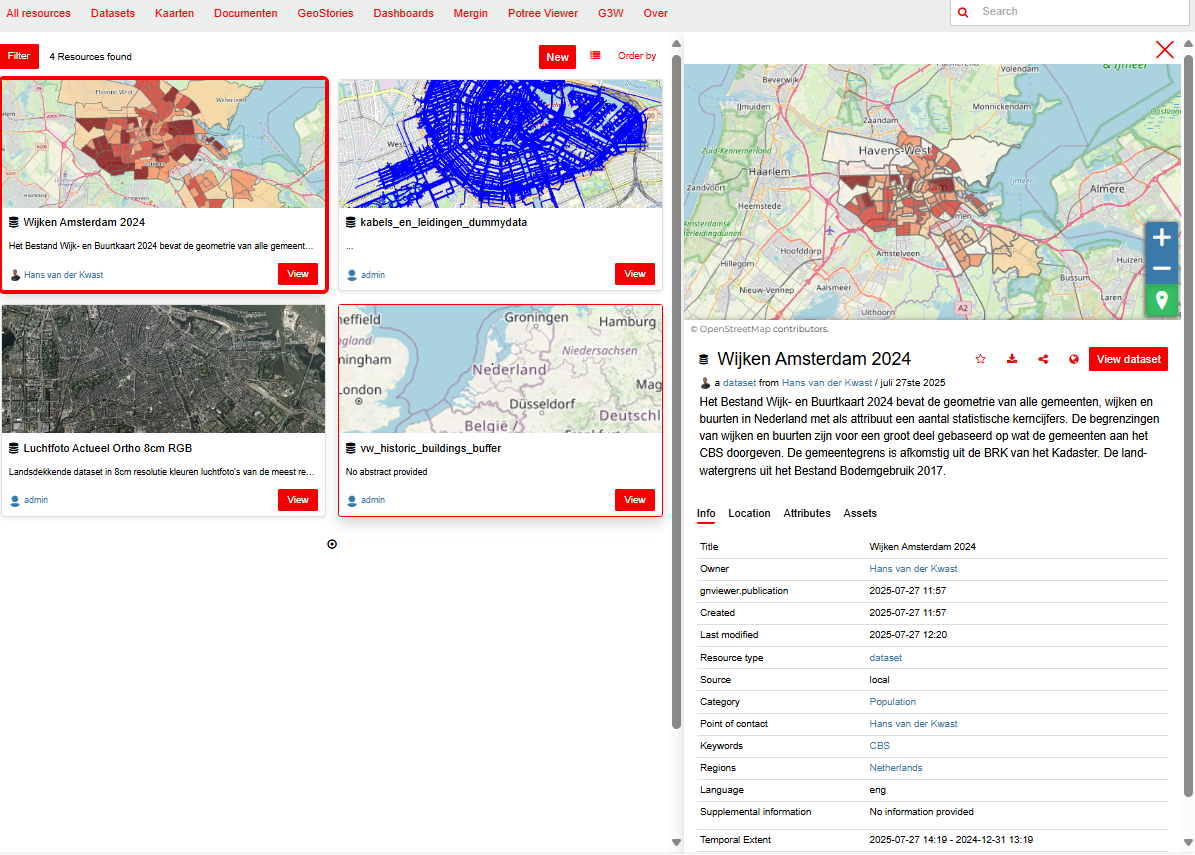Viewport: 1195px width, 855px height.
Task: Click the detail panel scroll-up arrow
Action: tap(1188, 43)
